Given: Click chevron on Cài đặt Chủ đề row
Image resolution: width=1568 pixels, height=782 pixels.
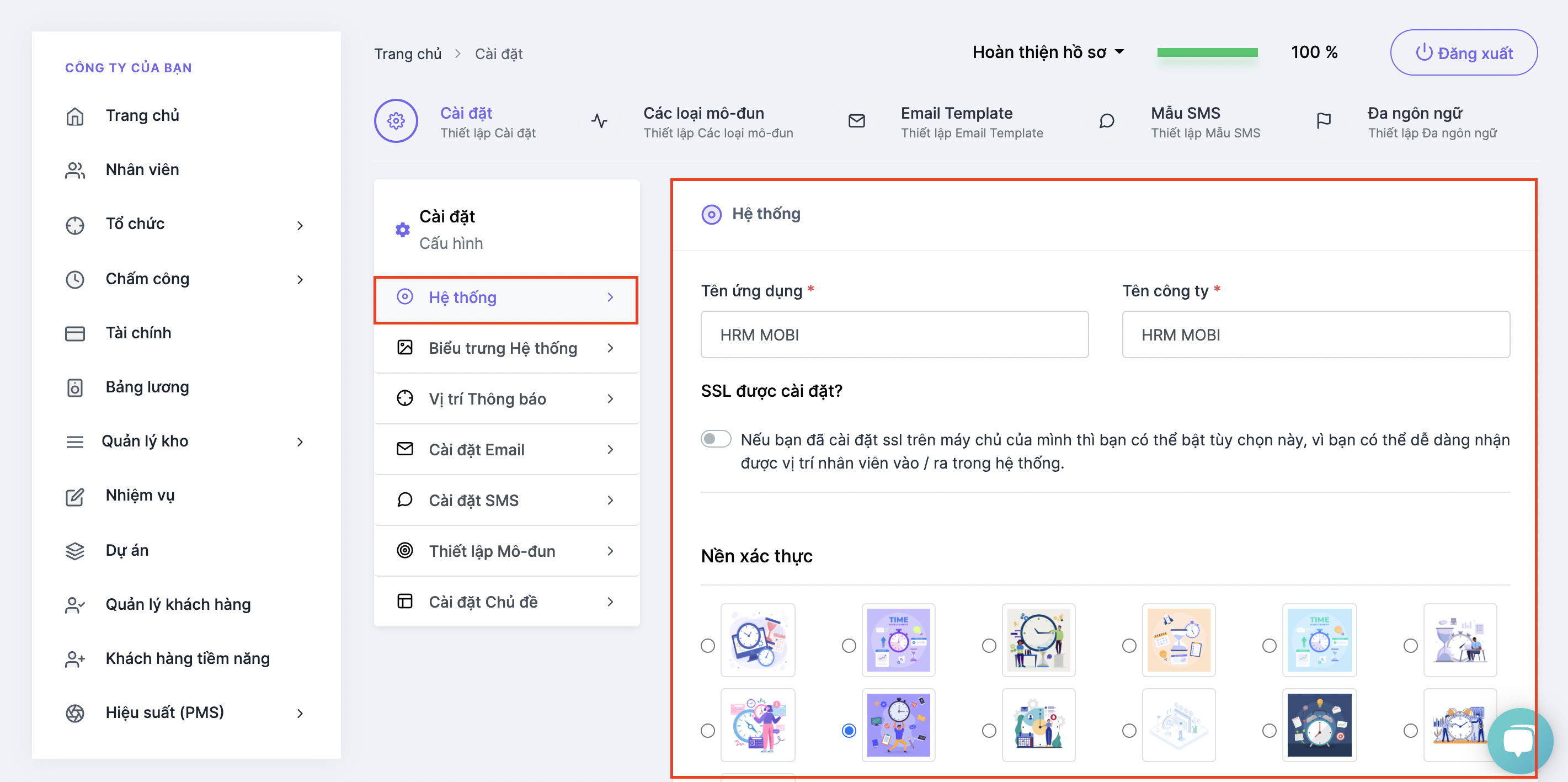Looking at the screenshot, I should click(x=611, y=602).
